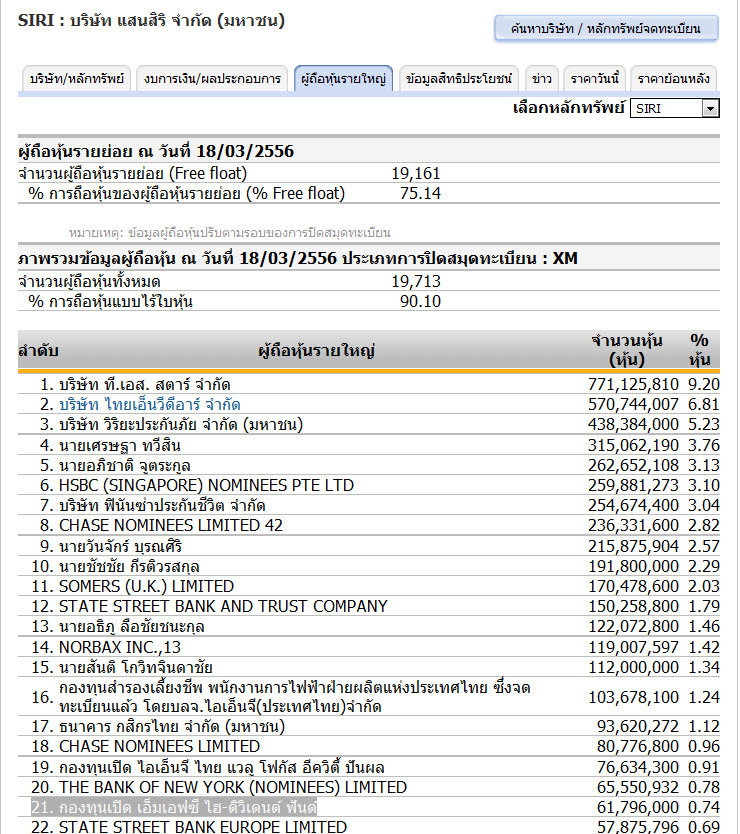740x834 pixels.
Task: Click label เลือกหลักทรัพย์
Action: pyautogui.click(x=568, y=108)
